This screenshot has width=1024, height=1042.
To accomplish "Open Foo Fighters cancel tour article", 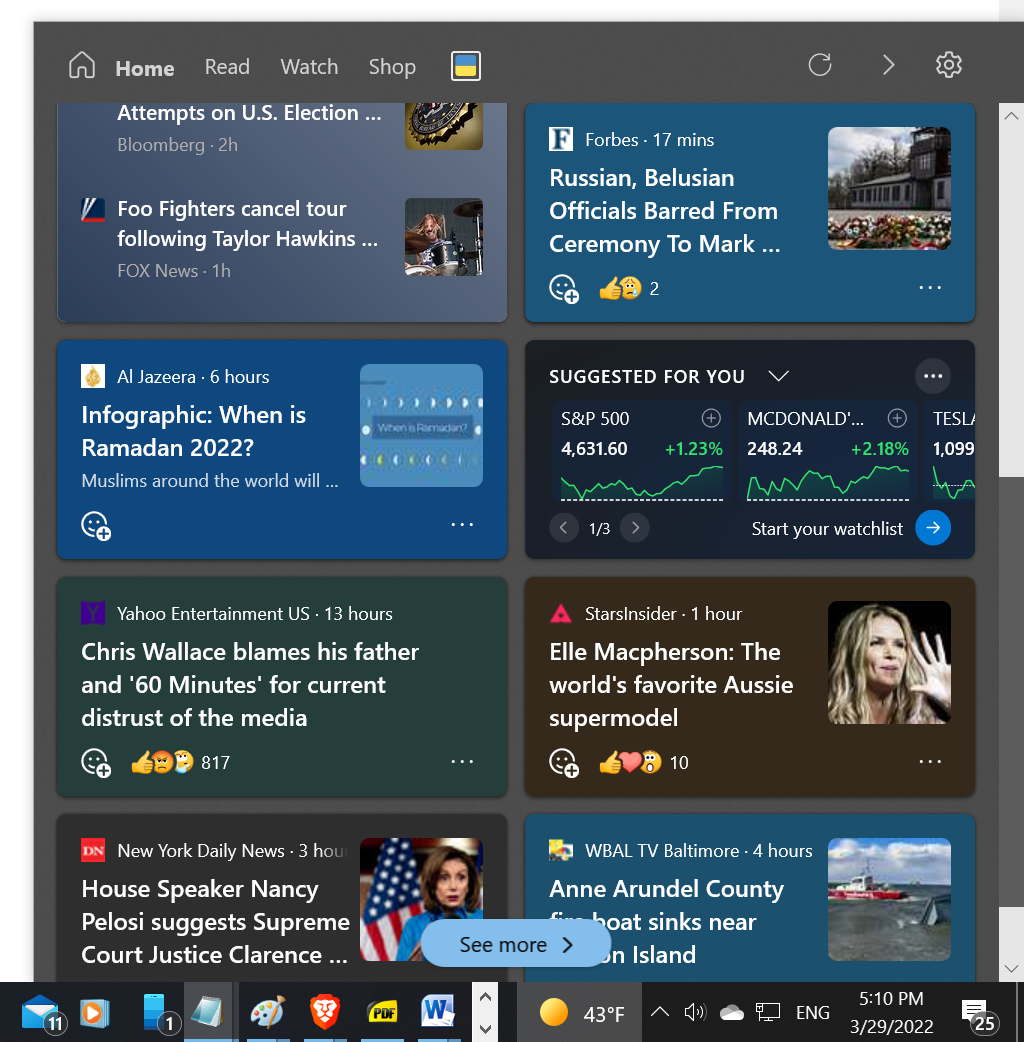I will tap(247, 224).
